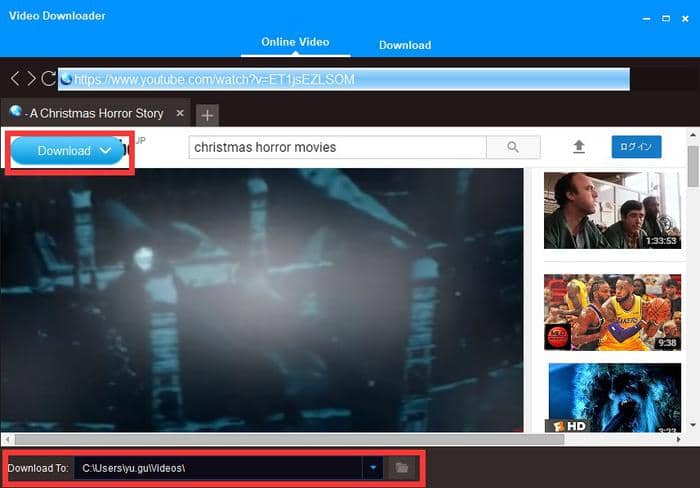
Task: Click the globe icon in the address bar
Action: point(67,79)
